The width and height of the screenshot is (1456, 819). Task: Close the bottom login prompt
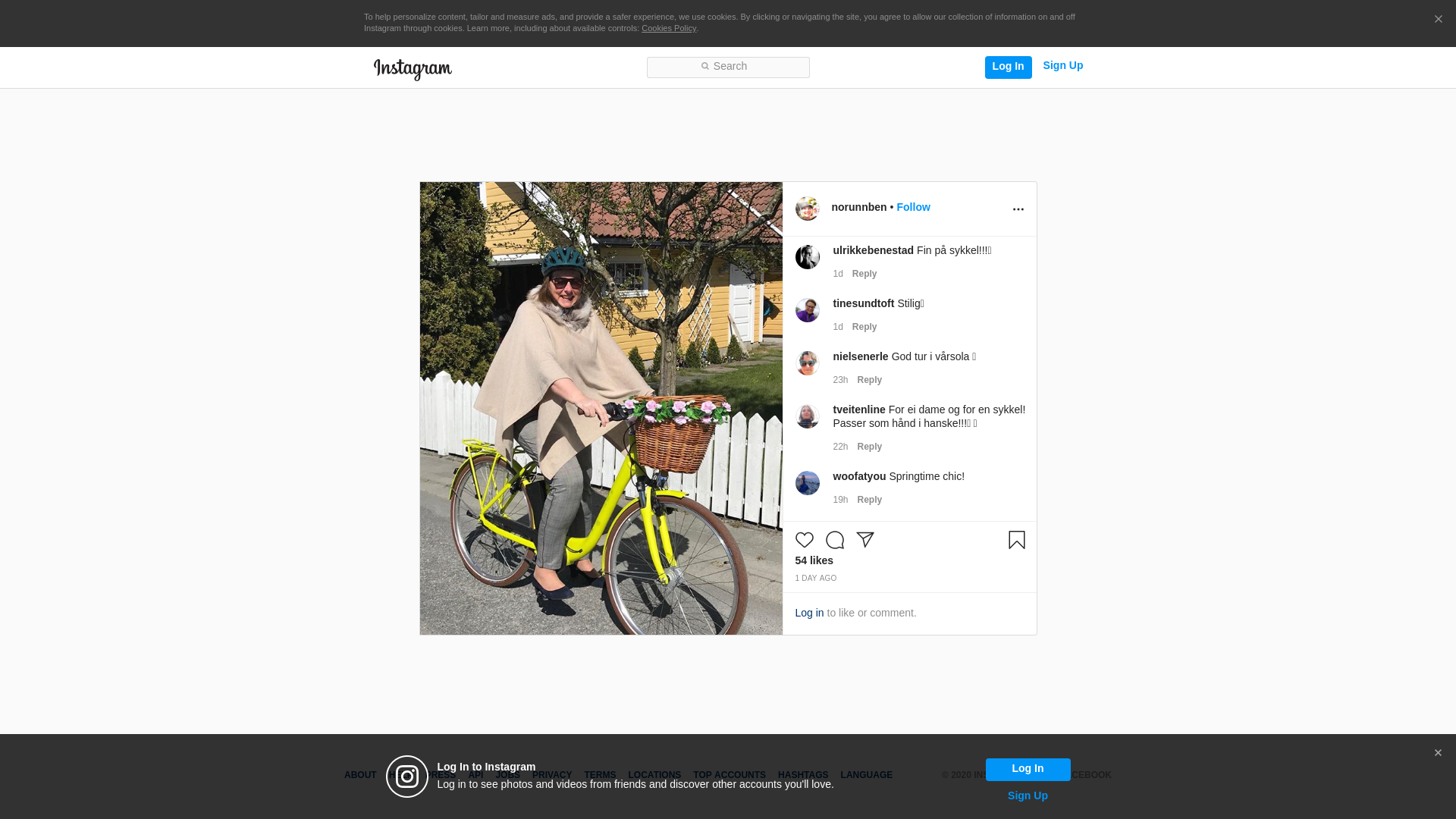coord(1438,753)
